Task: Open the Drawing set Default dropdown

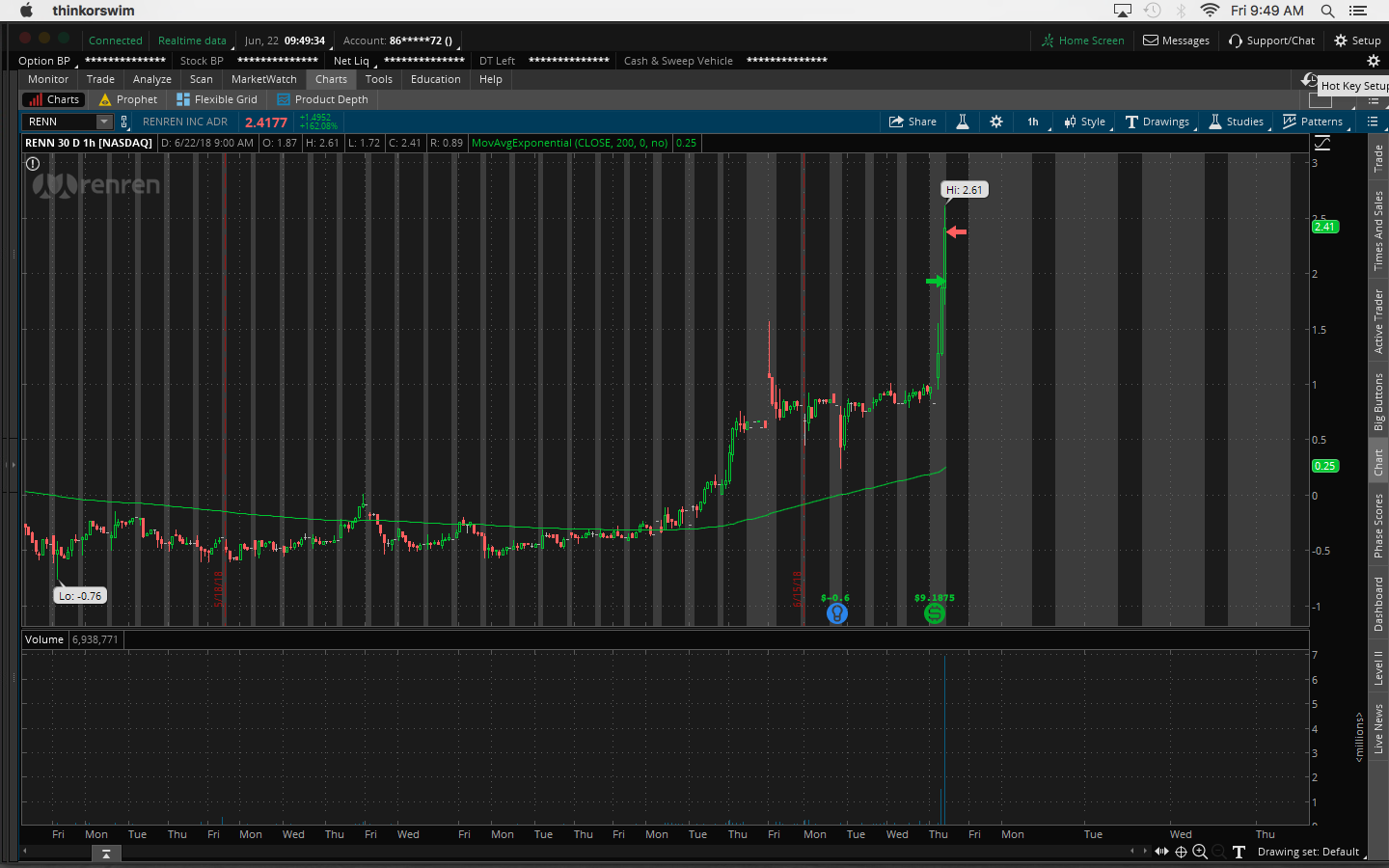Action: coord(1308,852)
